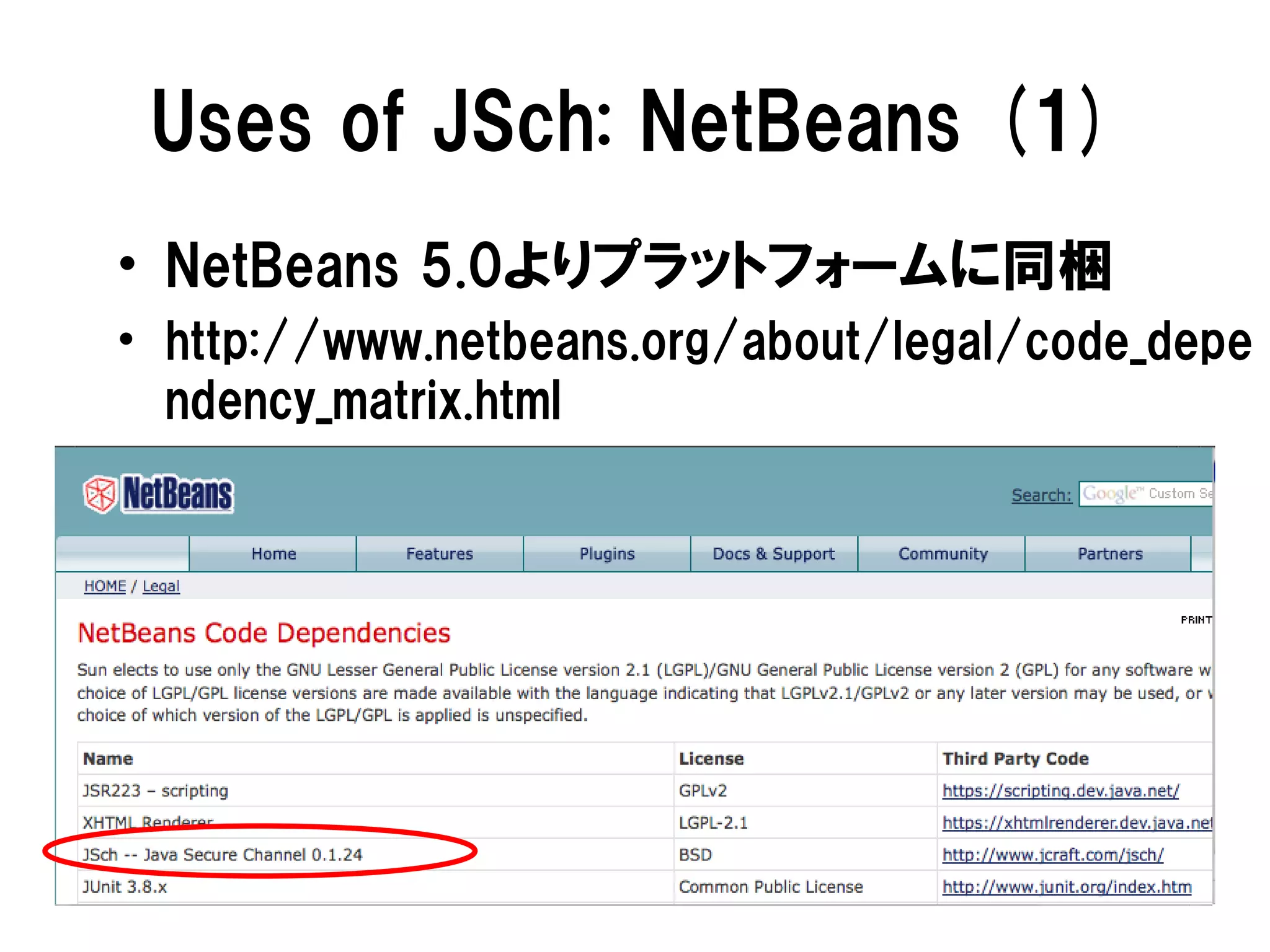Select the 'JSR223 – scripting' table cell
Image resolution: width=1270 pixels, height=952 pixels.
tap(376, 791)
